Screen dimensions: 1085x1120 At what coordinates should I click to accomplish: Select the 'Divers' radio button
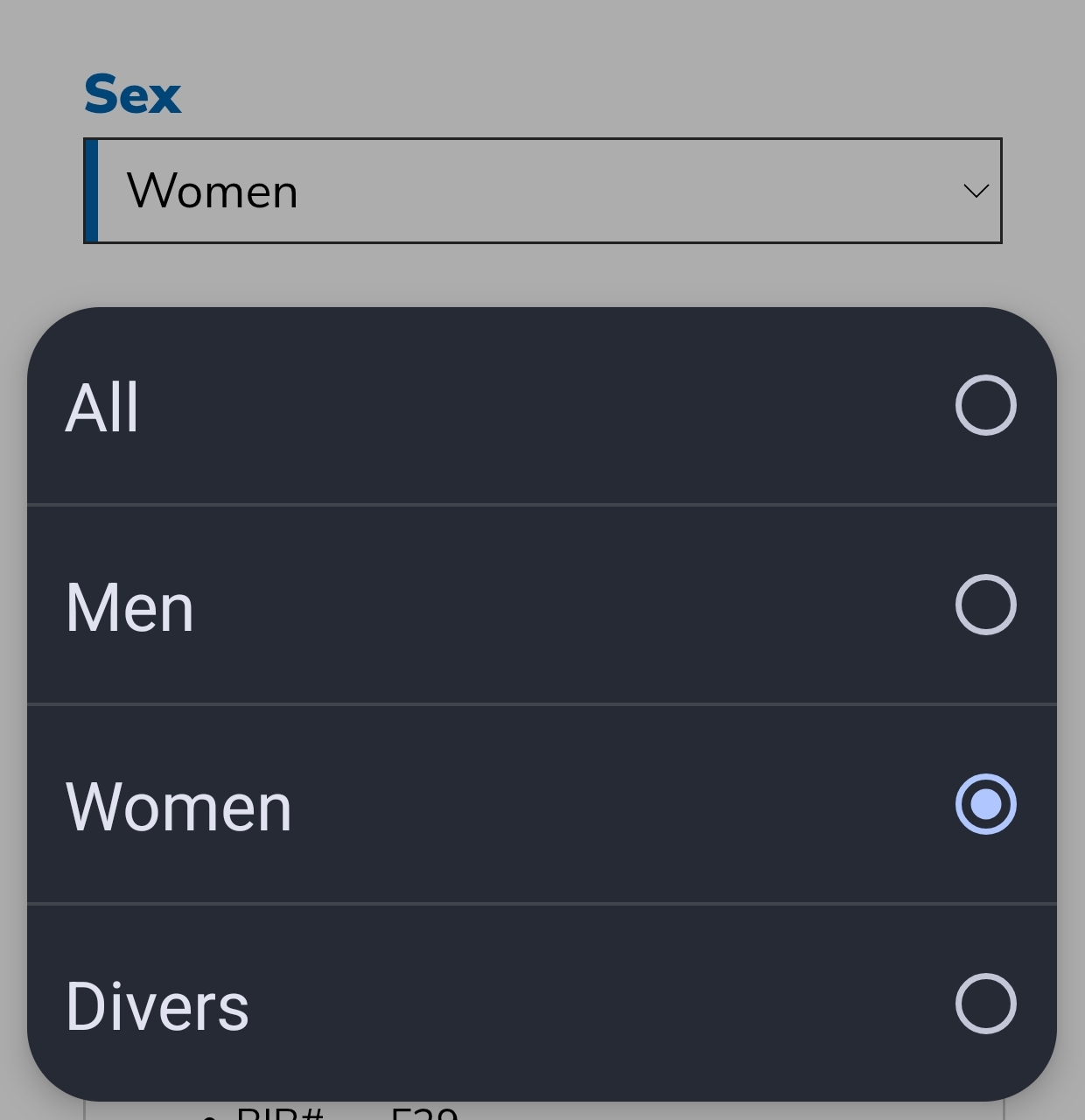pyautogui.click(x=985, y=1004)
